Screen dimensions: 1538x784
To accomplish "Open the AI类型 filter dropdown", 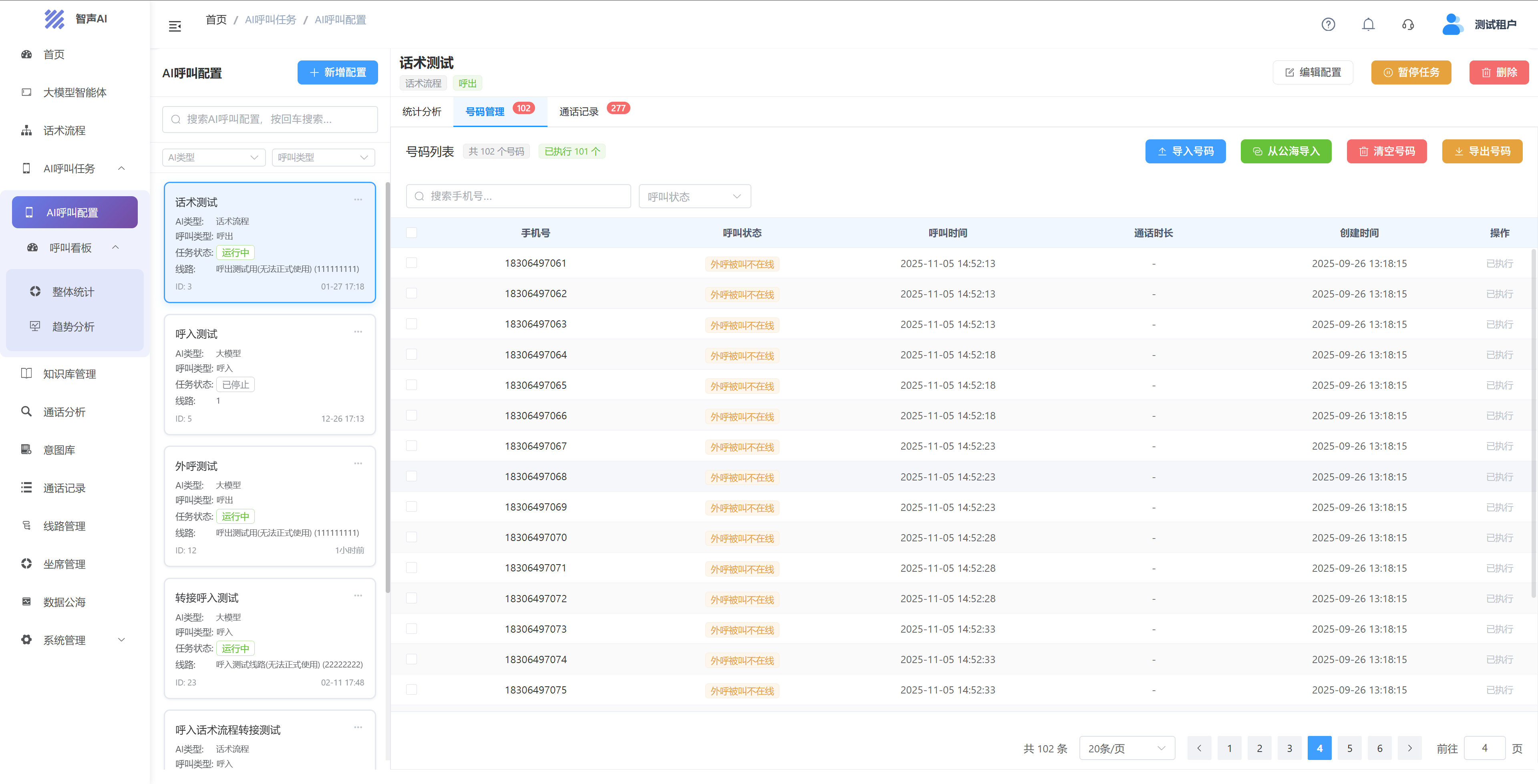I will coord(213,158).
